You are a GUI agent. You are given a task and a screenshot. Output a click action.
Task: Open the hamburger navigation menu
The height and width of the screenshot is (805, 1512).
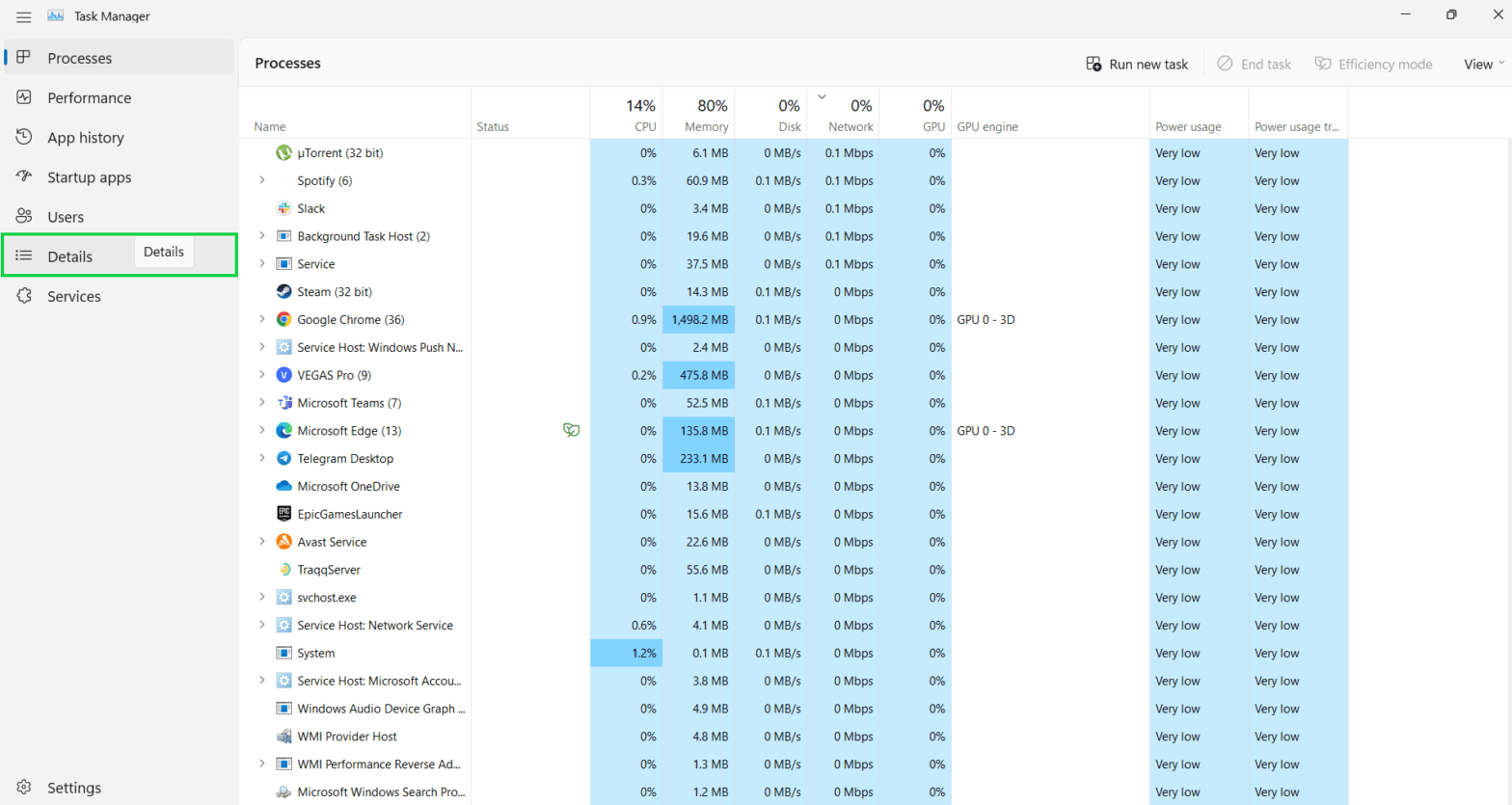click(x=23, y=16)
